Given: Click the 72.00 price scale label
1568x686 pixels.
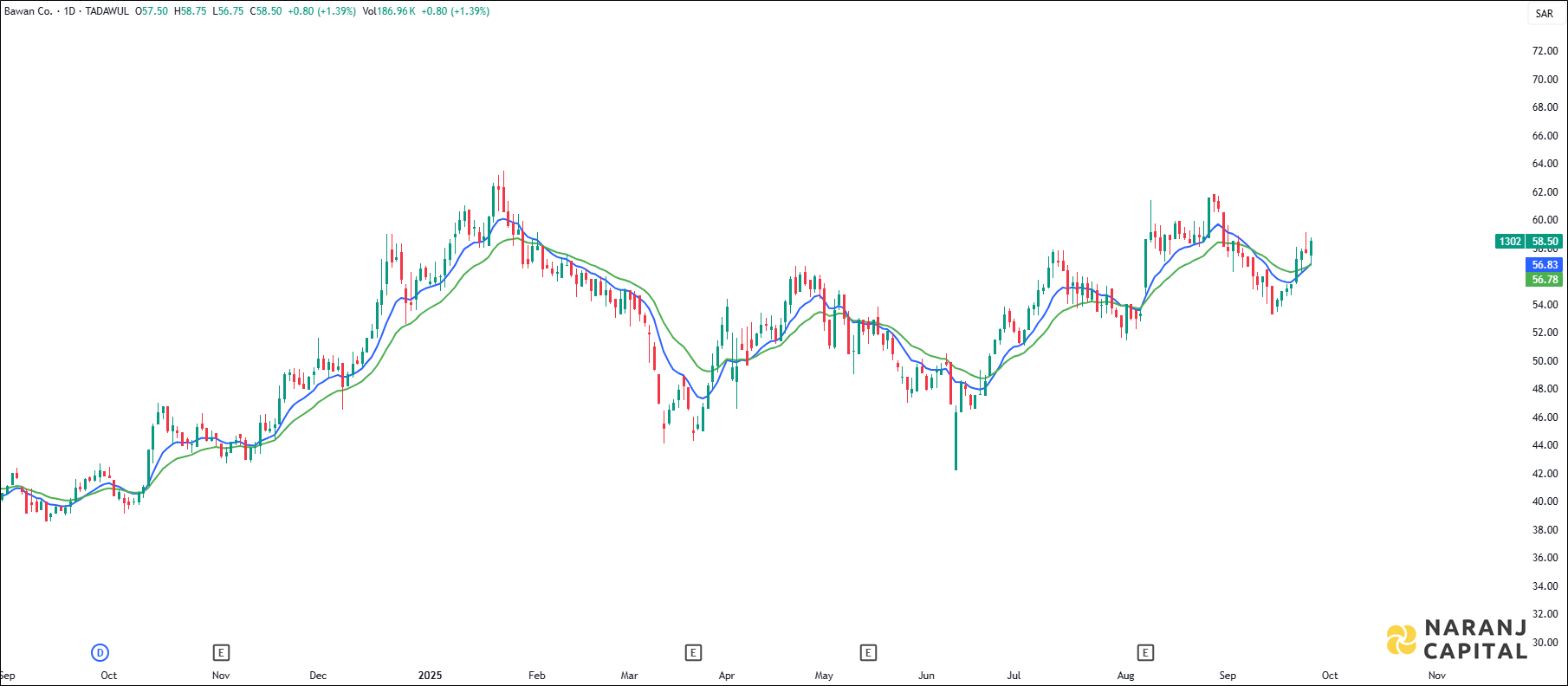Looking at the screenshot, I should click(1545, 51).
